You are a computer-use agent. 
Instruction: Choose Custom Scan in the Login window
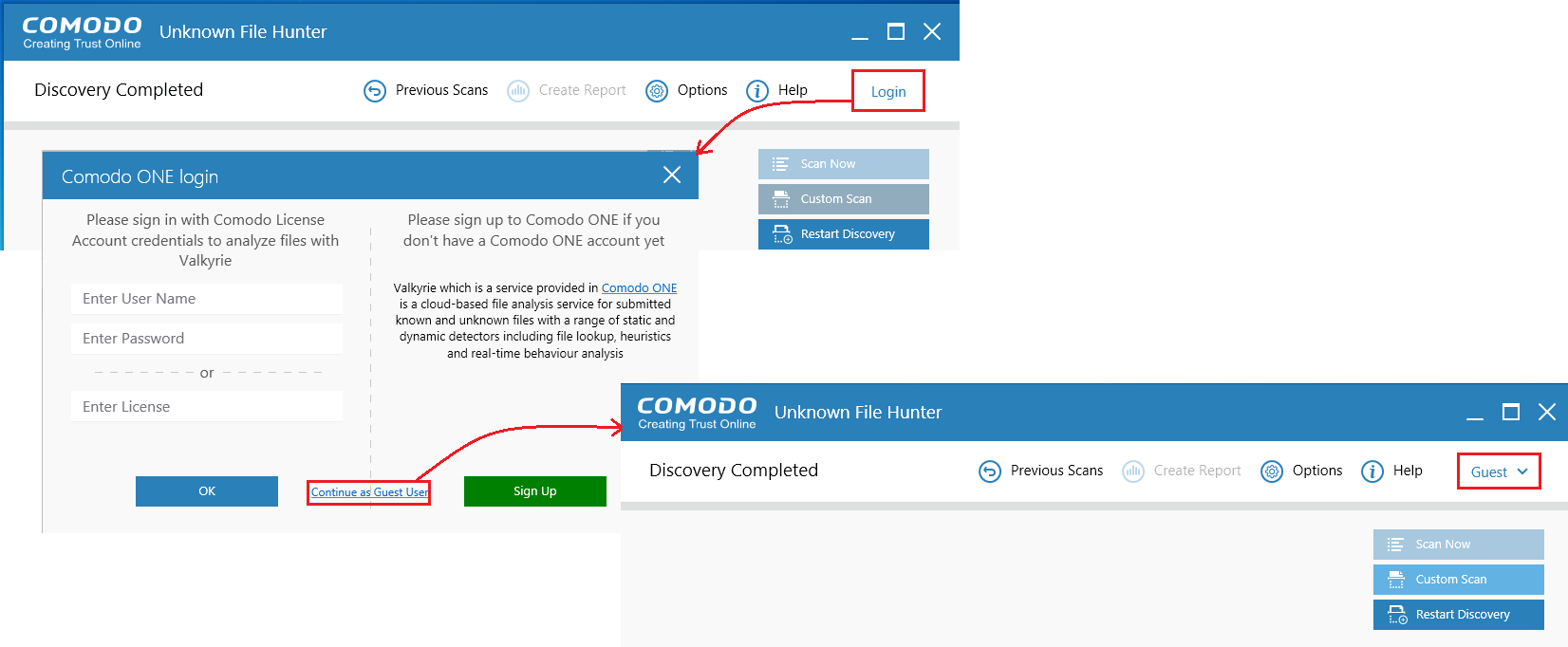844,199
